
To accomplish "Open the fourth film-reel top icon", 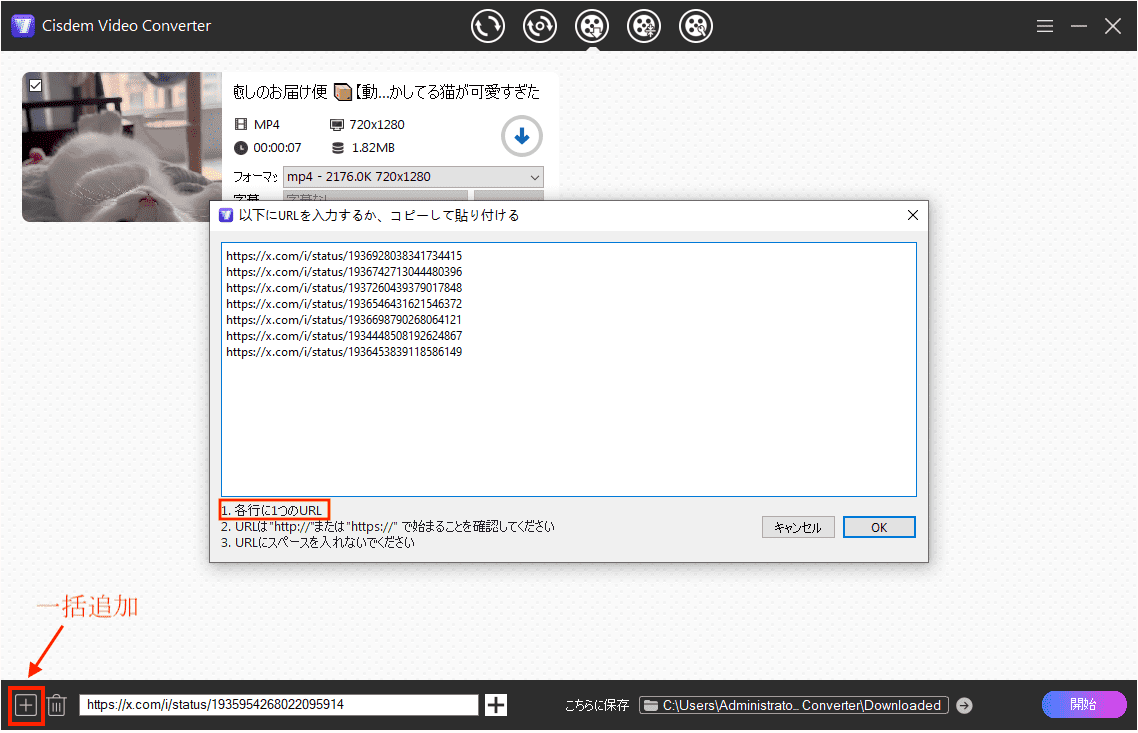I will 644,27.
